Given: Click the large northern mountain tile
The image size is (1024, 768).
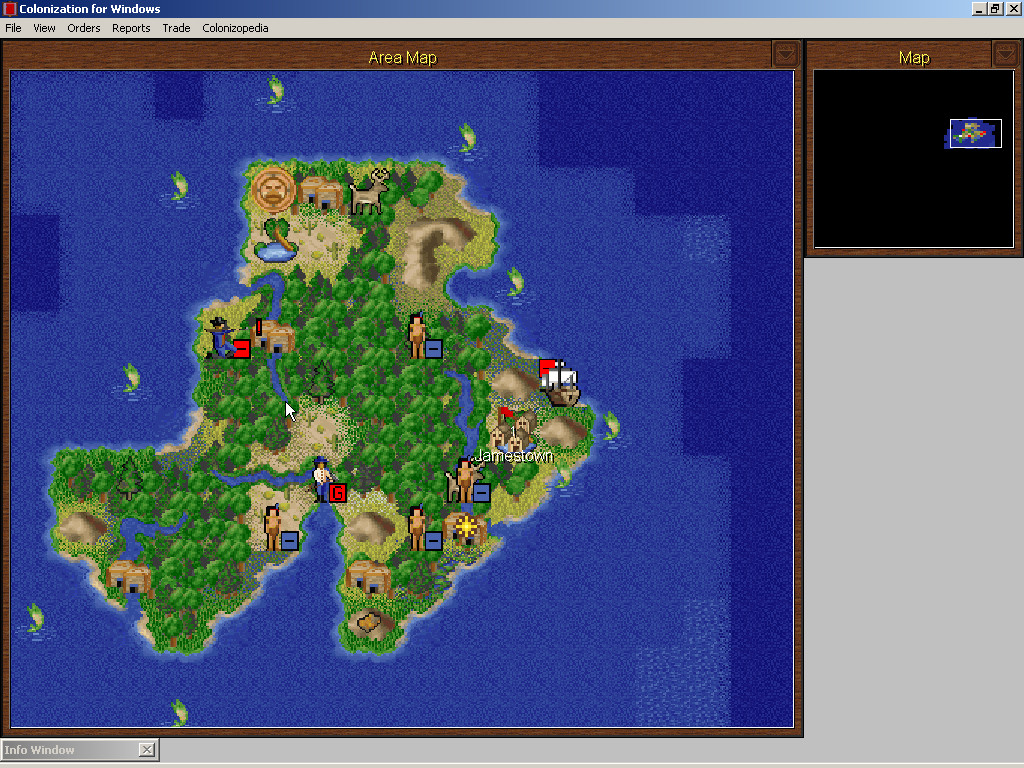Looking at the screenshot, I should click(436, 251).
